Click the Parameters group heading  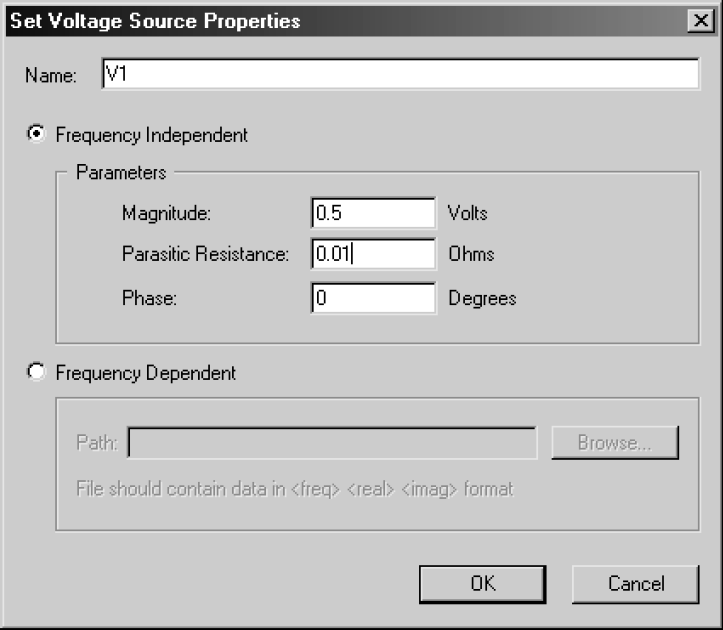click(121, 173)
